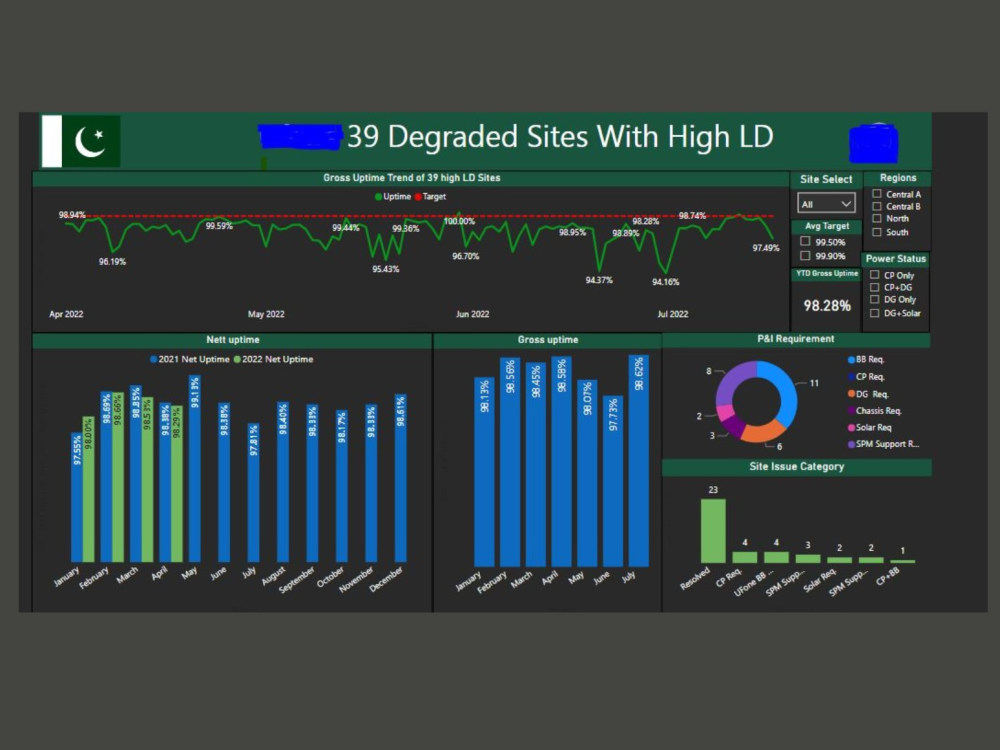Screen dimensions: 1000x750
Task: Enable the DG Only power status filter
Action: (875, 299)
